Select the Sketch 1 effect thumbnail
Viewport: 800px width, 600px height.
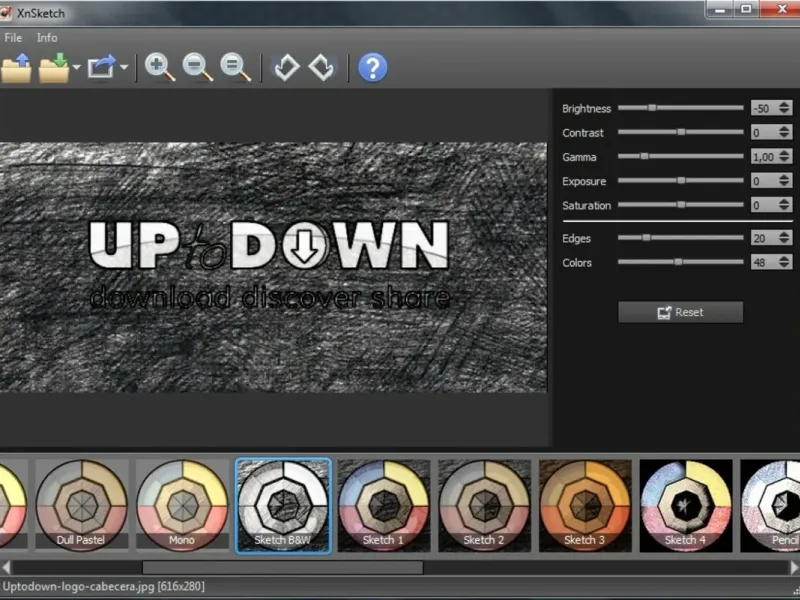coord(384,505)
